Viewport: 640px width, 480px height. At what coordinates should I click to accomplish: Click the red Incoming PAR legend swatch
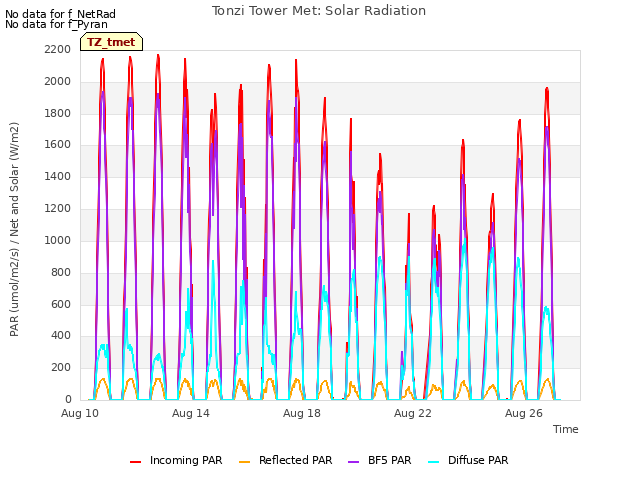tap(136, 462)
